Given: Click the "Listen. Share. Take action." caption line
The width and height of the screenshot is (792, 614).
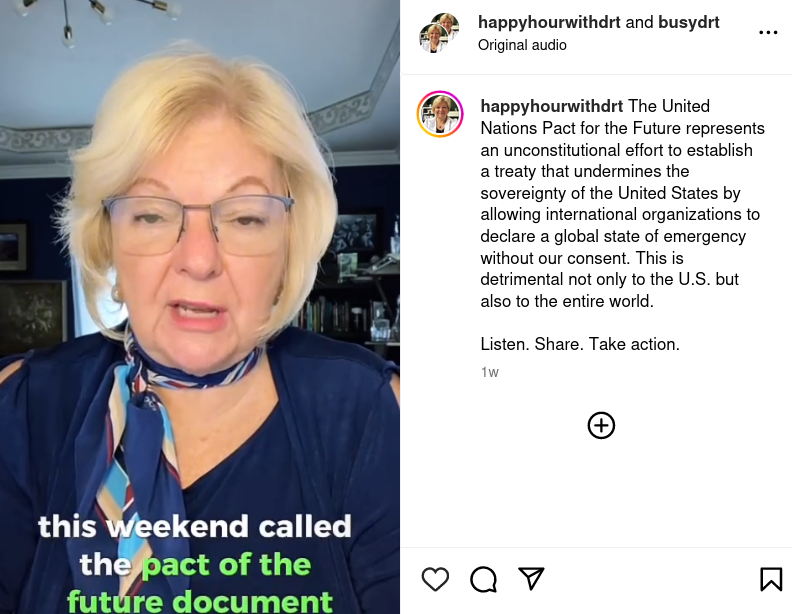Looking at the screenshot, I should [580, 344].
